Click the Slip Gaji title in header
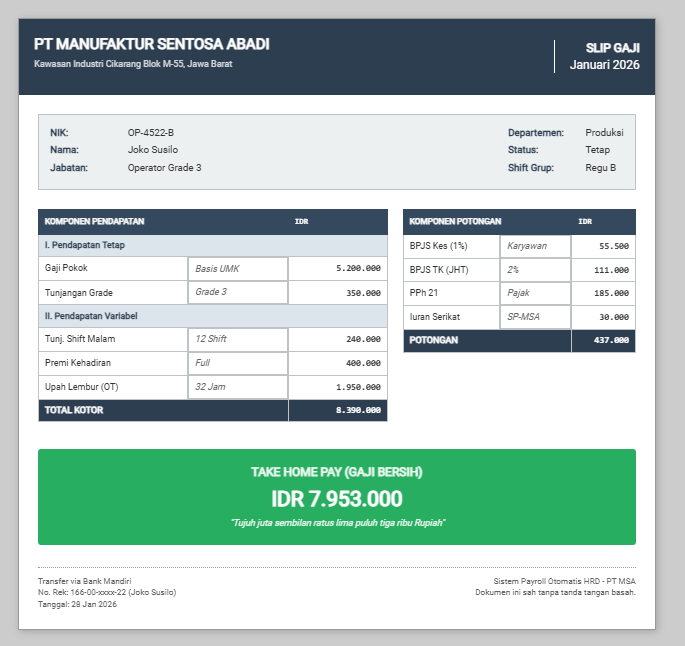The height and width of the screenshot is (646, 685). 612,47
